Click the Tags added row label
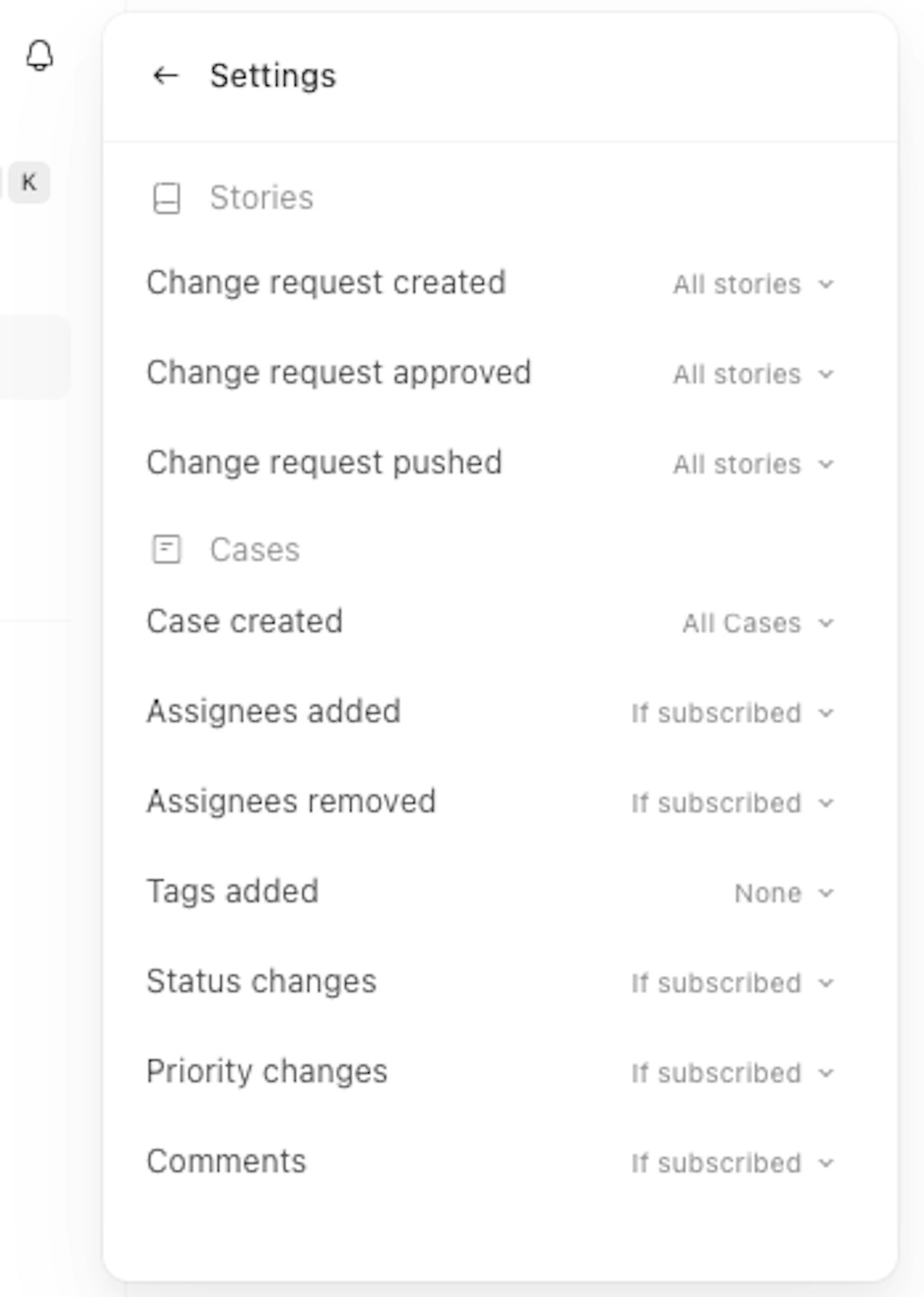The width and height of the screenshot is (924, 1297). point(232,891)
